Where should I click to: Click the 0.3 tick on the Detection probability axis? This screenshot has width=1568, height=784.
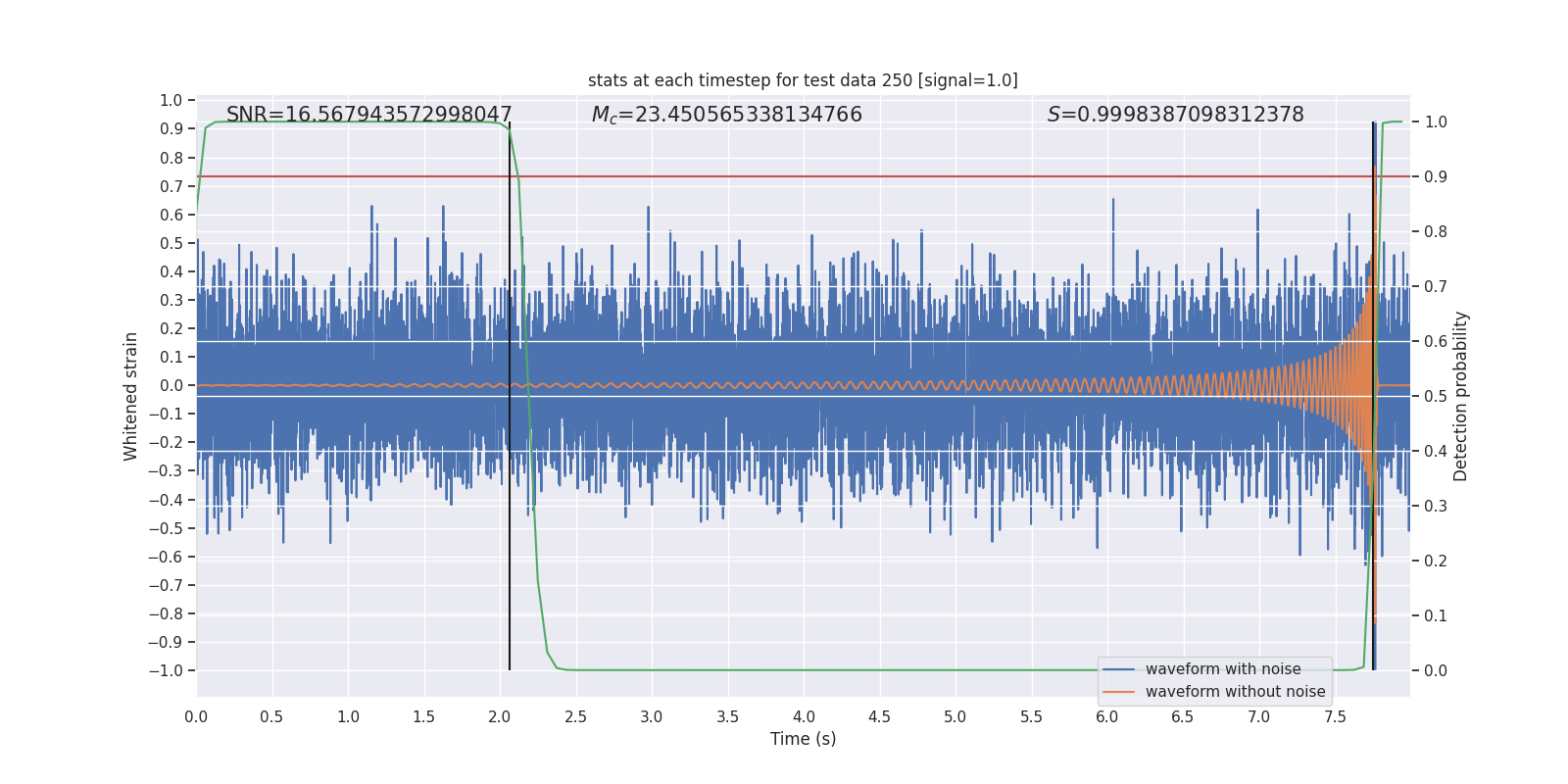point(1436,506)
